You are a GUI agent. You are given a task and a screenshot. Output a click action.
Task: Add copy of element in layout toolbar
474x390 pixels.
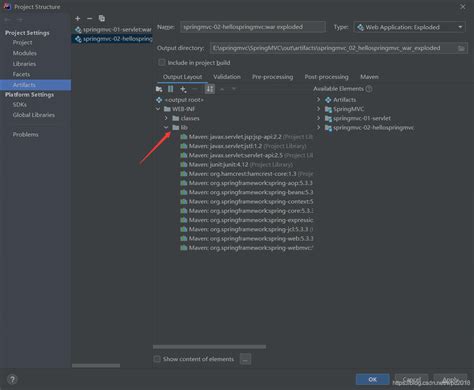pos(183,89)
